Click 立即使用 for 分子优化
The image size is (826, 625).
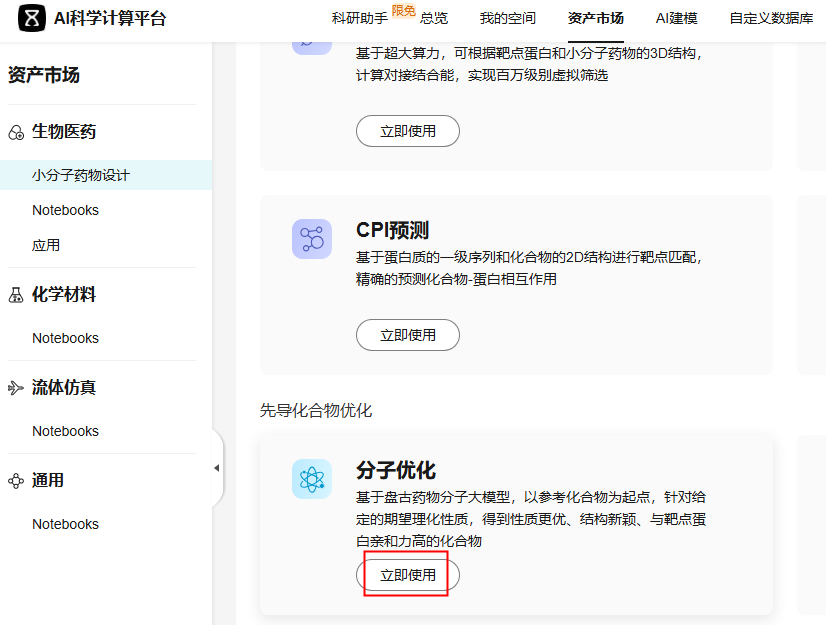coord(408,575)
